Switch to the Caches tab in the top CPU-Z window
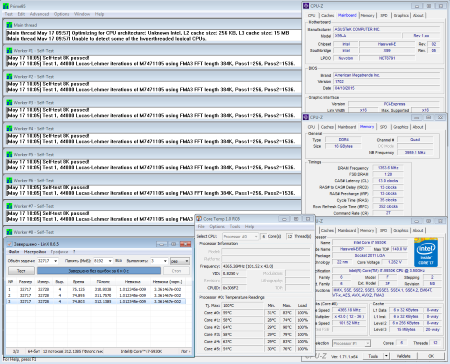The image size is (450, 364). [x=327, y=15]
